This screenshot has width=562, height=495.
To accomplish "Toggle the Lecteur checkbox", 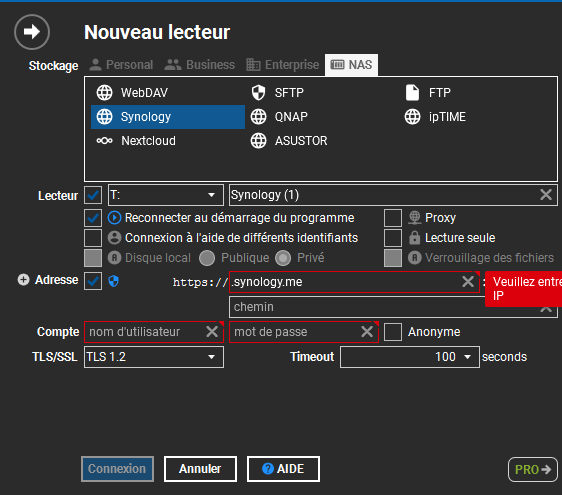I will tap(93, 195).
